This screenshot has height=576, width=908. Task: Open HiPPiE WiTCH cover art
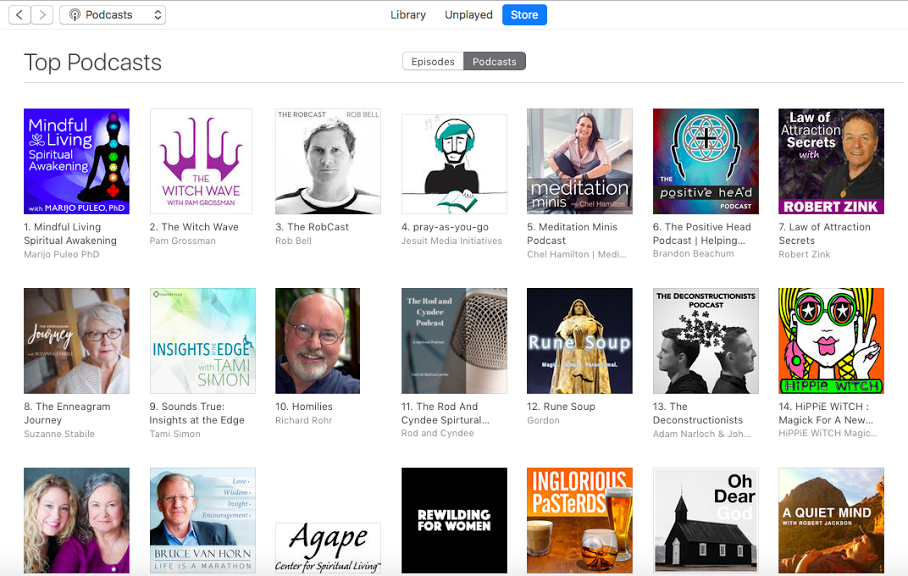click(x=831, y=341)
